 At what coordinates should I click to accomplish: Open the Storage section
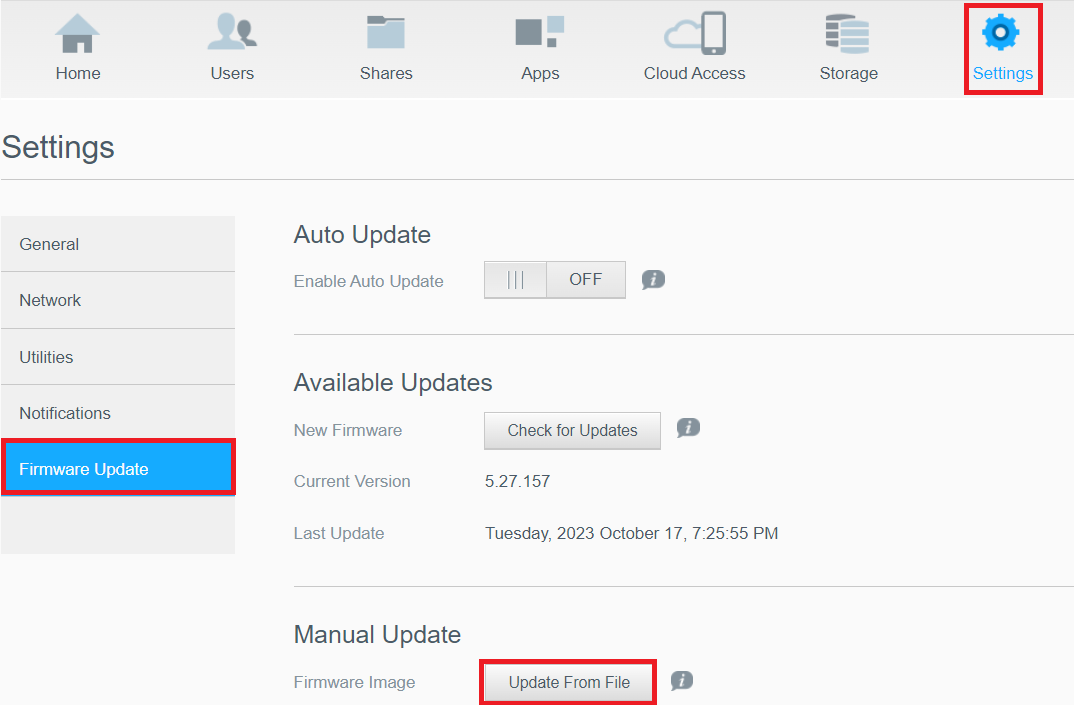point(848,35)
